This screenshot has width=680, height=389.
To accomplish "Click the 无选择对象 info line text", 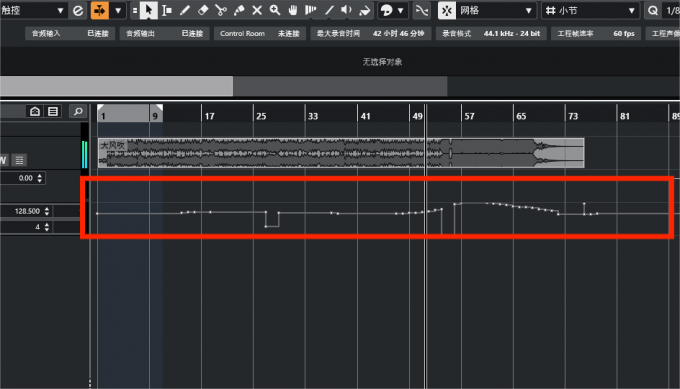I will pos(382,62).
